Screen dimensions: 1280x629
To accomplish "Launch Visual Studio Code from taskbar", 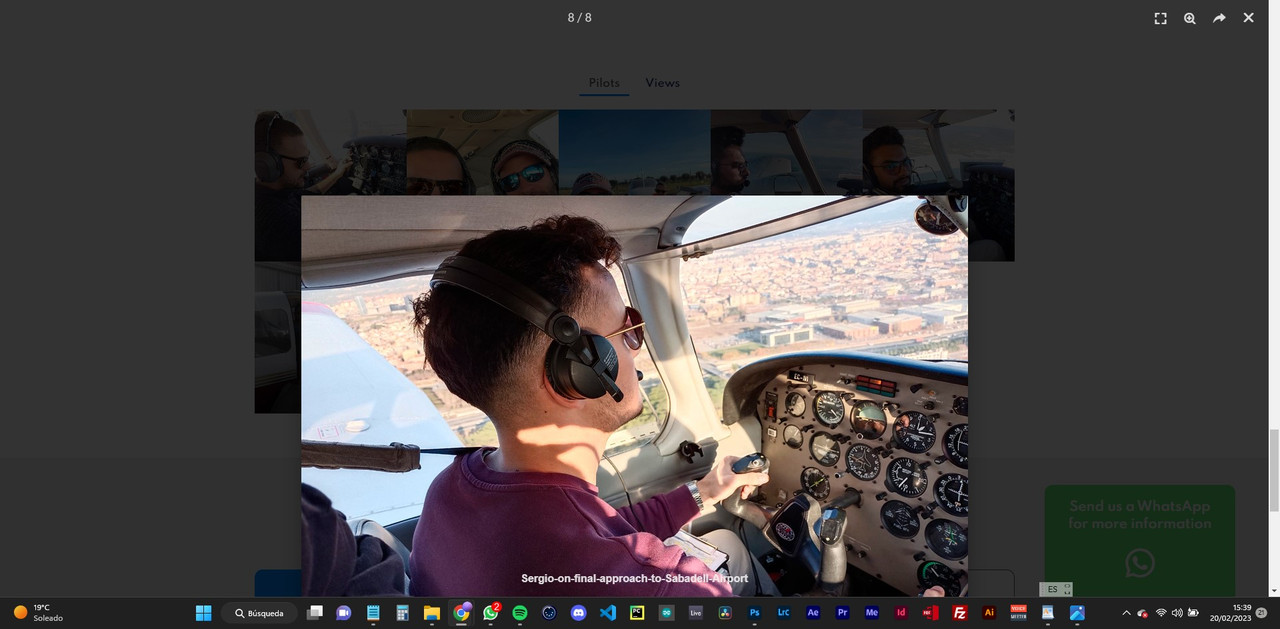I will 607,613.
